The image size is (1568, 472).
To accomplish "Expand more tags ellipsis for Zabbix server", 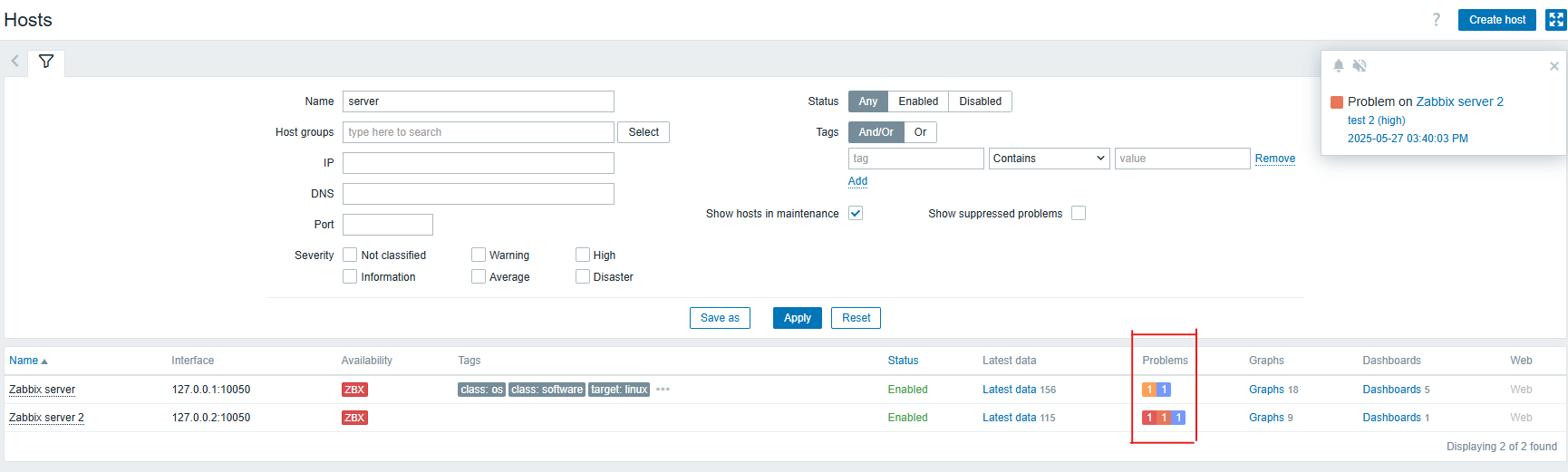I will click(663, 390).
